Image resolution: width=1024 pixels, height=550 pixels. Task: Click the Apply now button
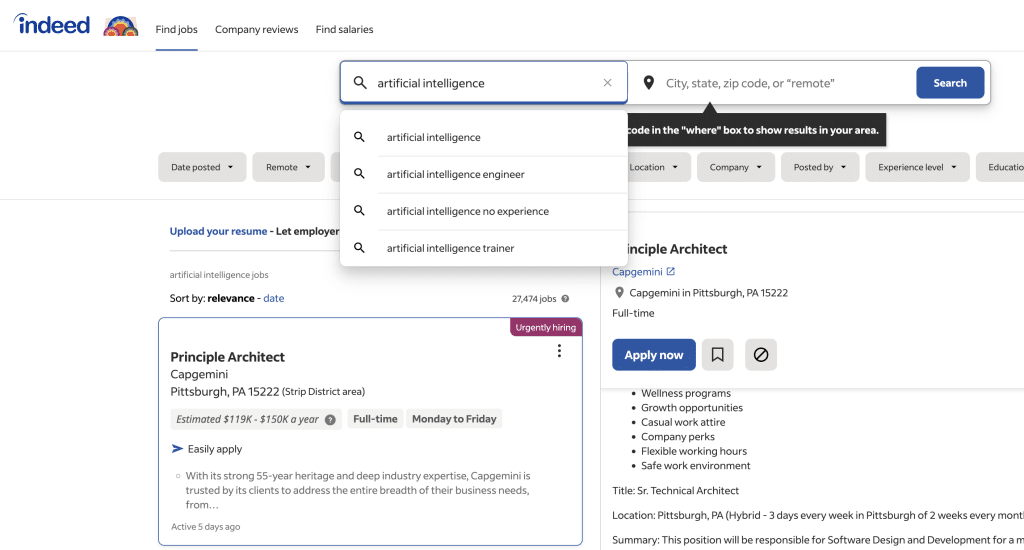pos(653,355)
